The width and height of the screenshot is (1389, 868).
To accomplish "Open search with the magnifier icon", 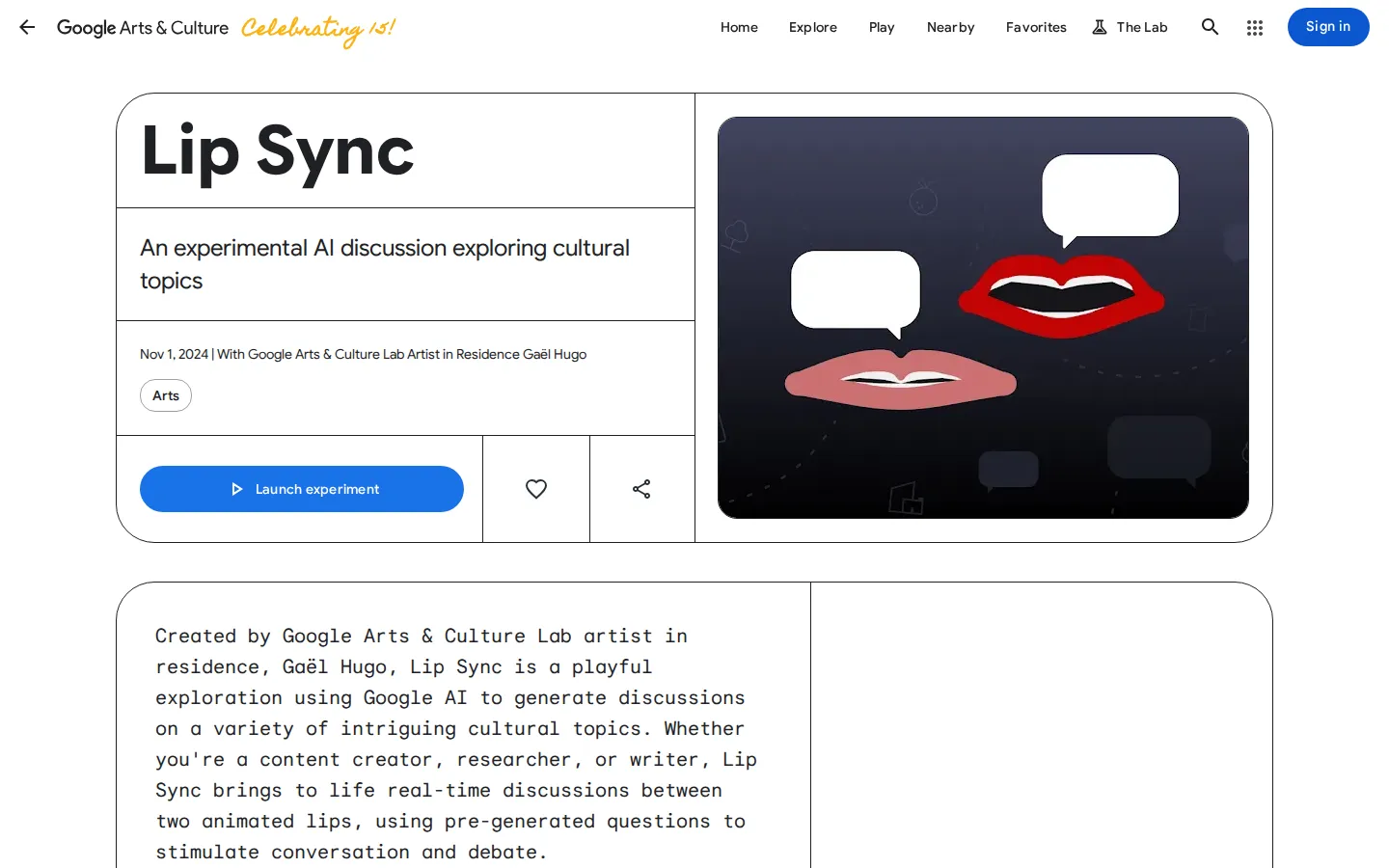I will coord(1210,27).
